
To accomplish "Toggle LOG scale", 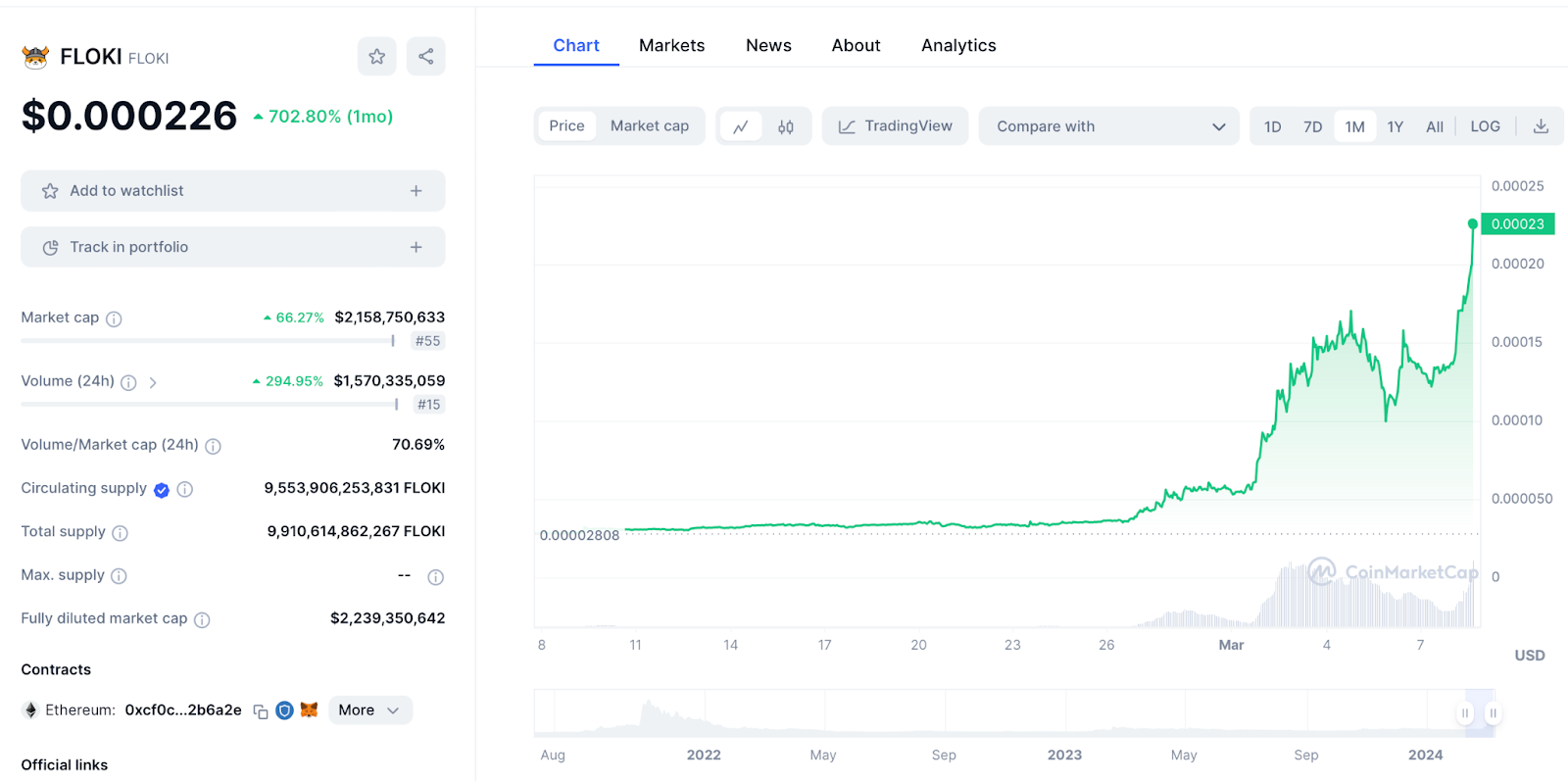I will (x=1485, y=126).
